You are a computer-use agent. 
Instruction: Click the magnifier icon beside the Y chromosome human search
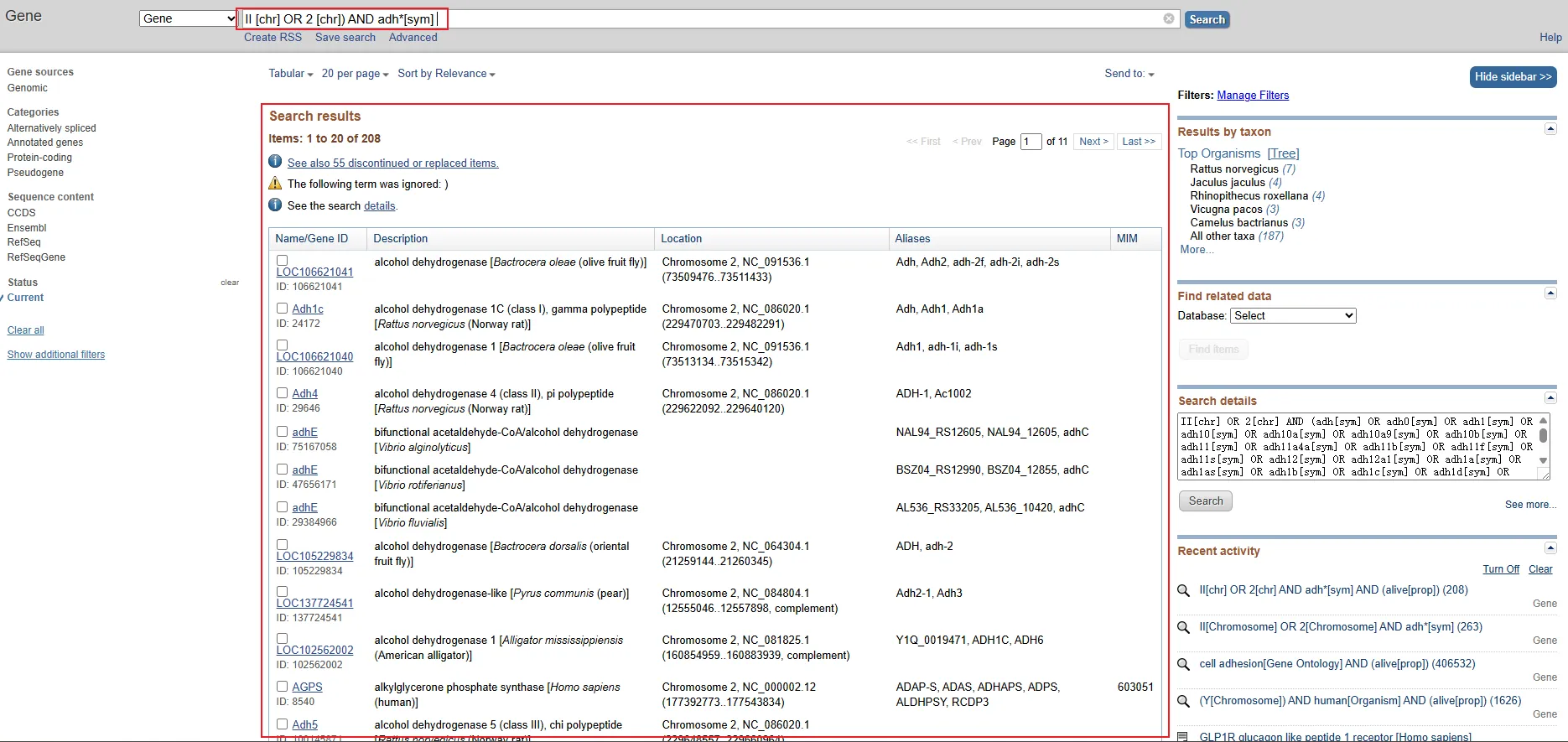point(1183,701)
